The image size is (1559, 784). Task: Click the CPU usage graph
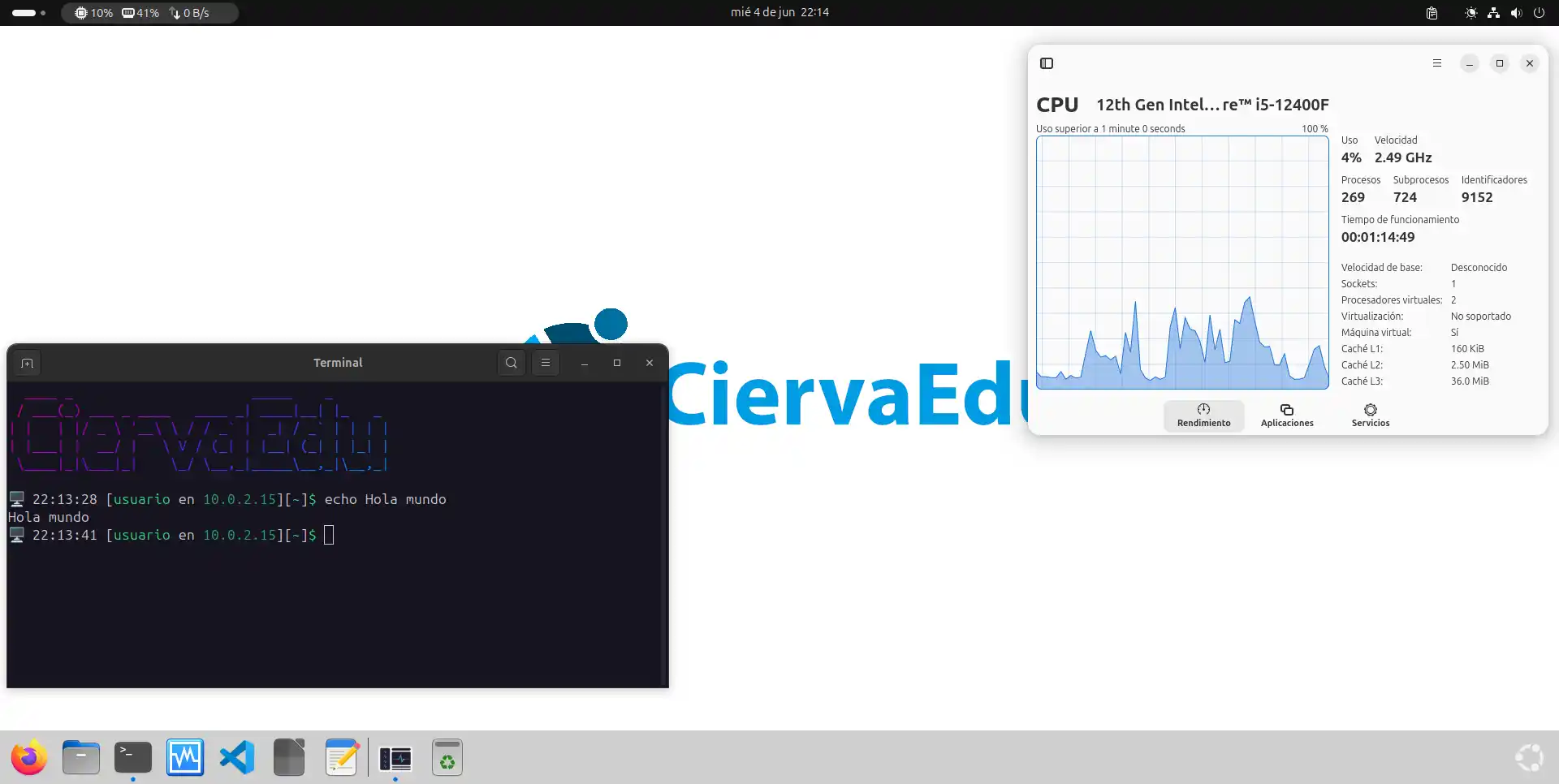[1181, 262]
